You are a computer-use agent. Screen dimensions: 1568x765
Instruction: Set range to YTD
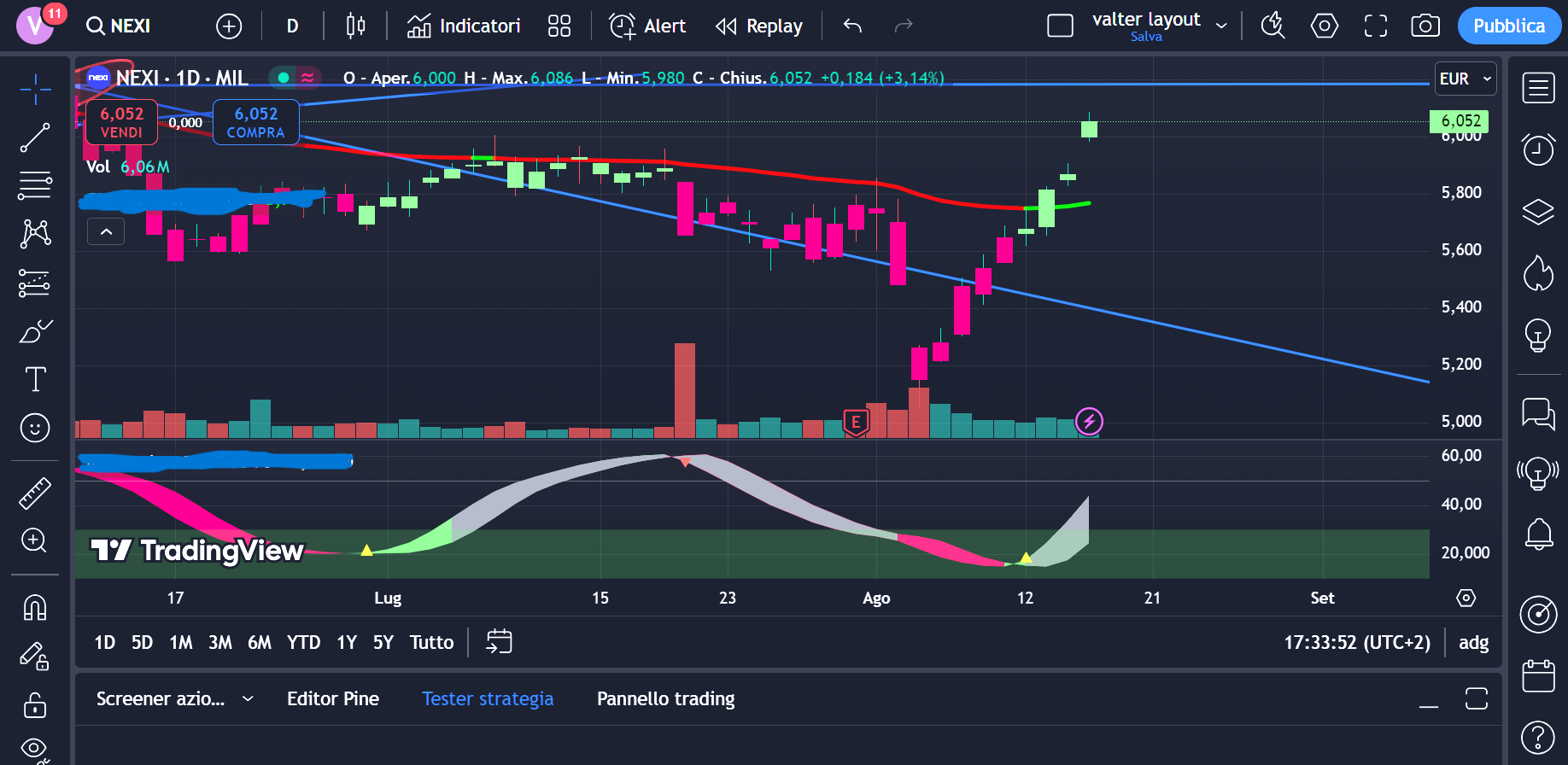tap(303, 642)
